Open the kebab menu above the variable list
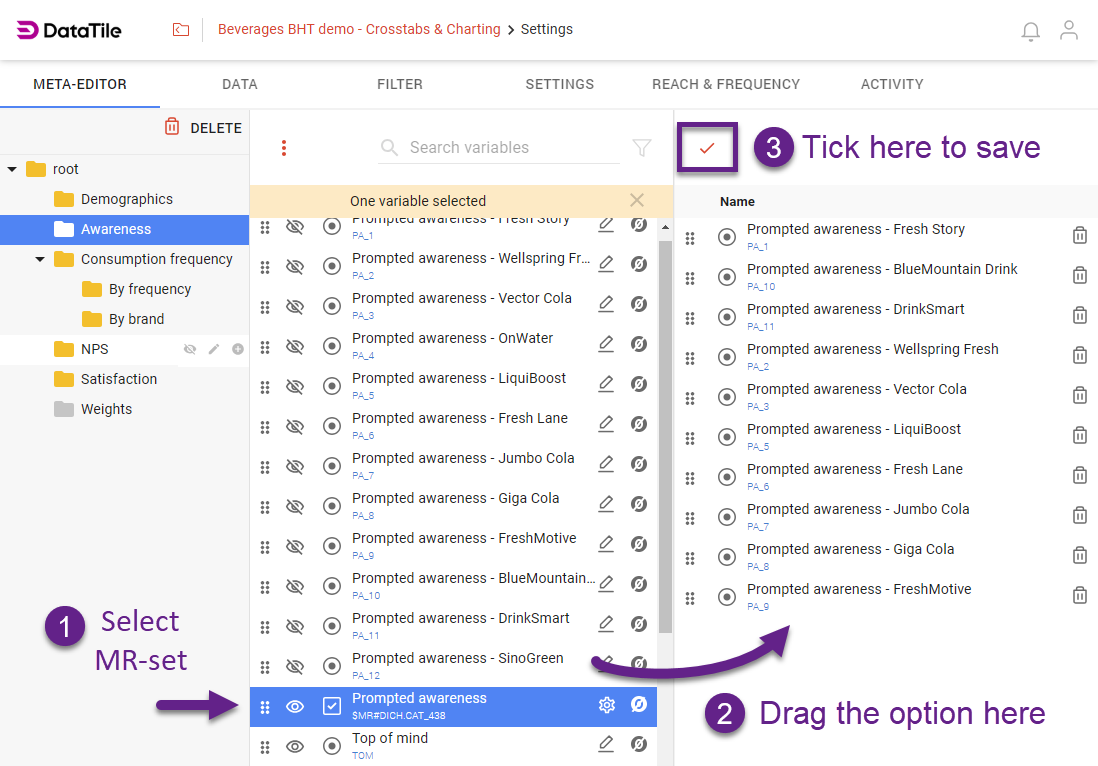The height and width of the screenshot is (766, 1098). pos(284,147)
